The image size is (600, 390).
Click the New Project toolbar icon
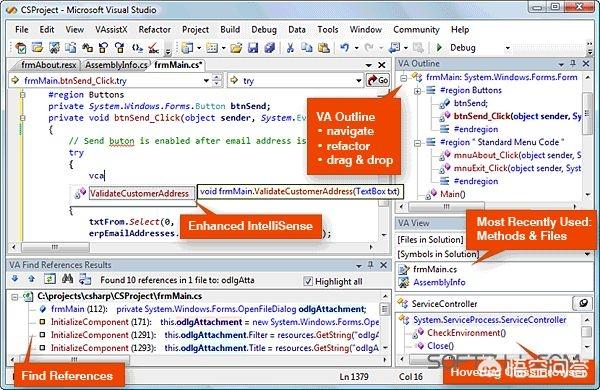[x=187, y=48]
